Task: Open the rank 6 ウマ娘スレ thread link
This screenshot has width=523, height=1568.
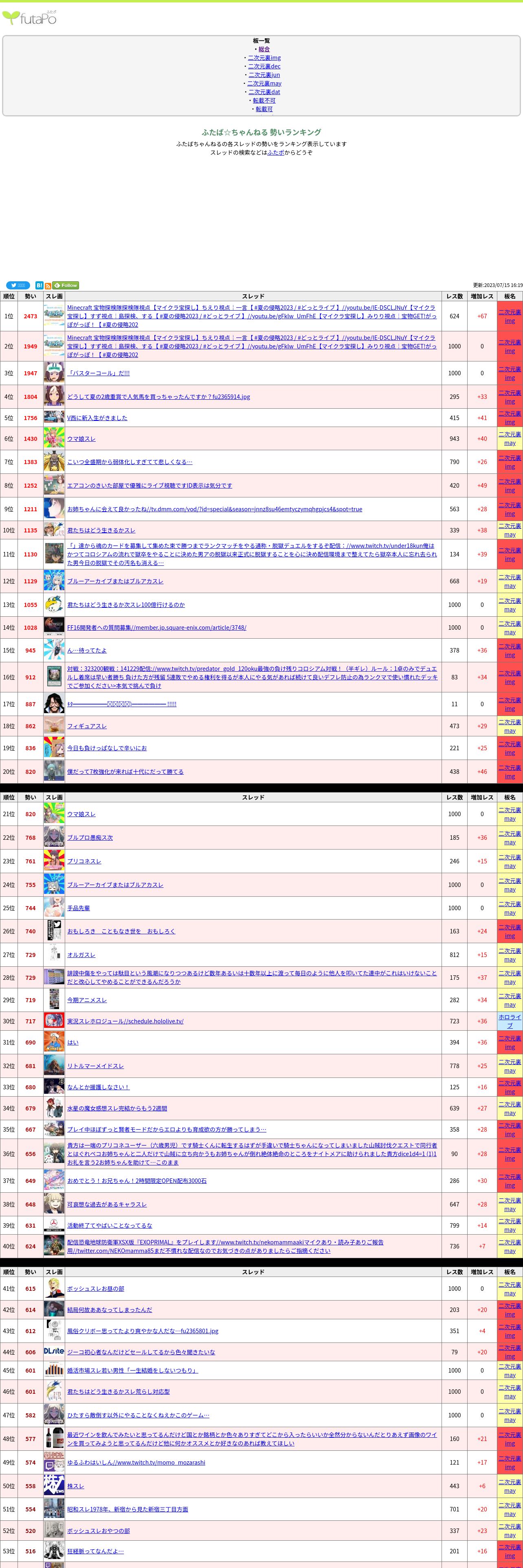Action: pyautogui.click(x=81, y=439)
